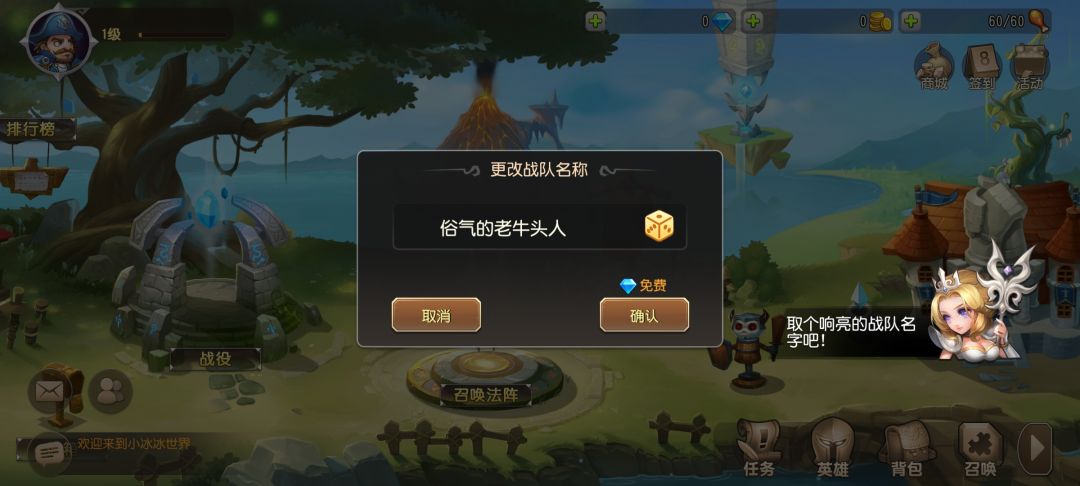
Task: Confirm the team name with 确认
Action: click(644, 315)
